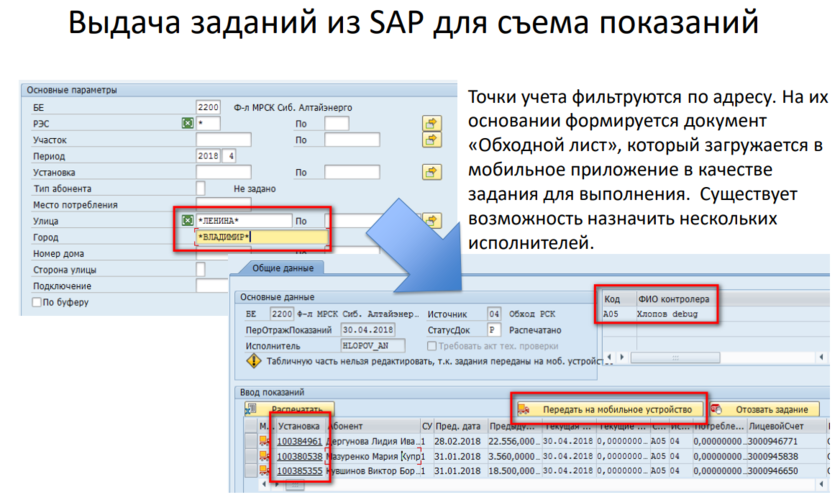Open multiple selection for Участок row
The image size is (840, 500).
431,140
